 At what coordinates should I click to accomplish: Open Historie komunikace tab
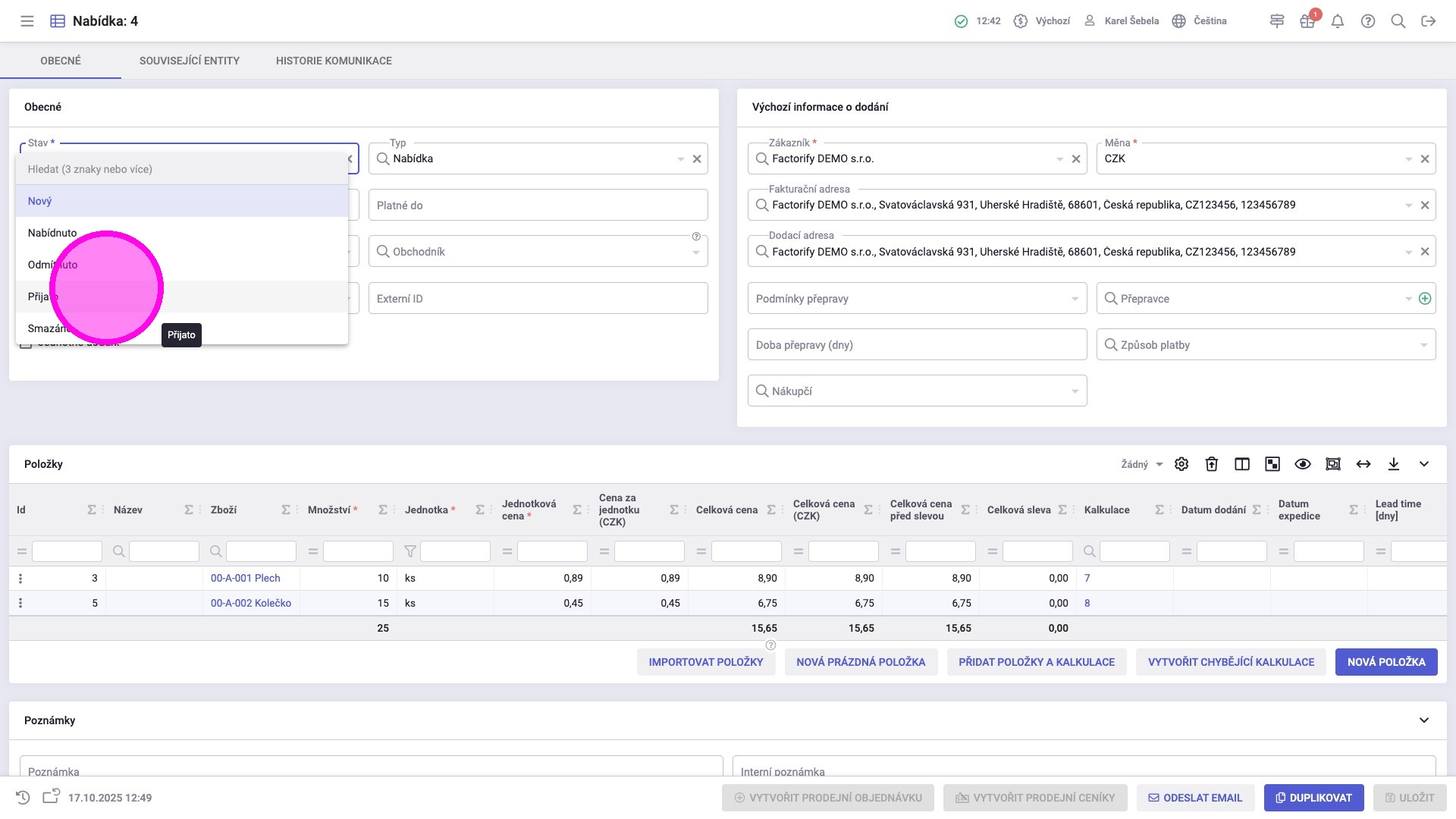tap(334, 61)
